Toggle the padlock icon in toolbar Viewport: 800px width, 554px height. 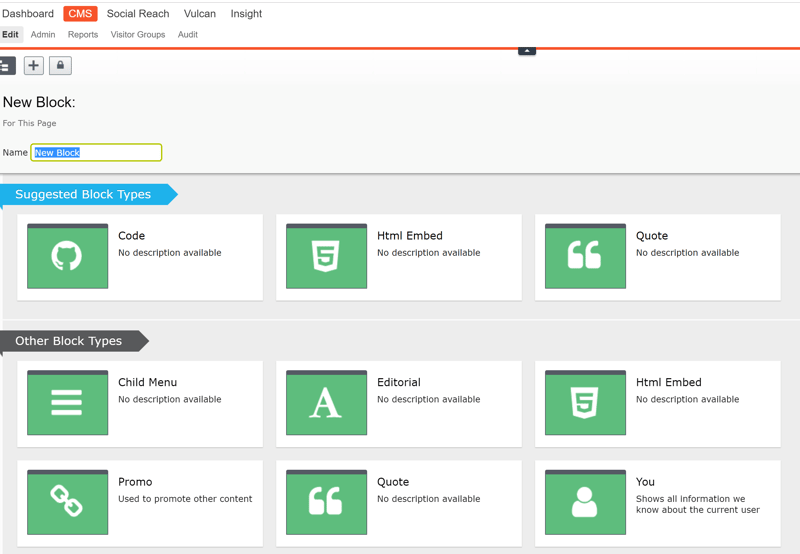pos(60,65)
